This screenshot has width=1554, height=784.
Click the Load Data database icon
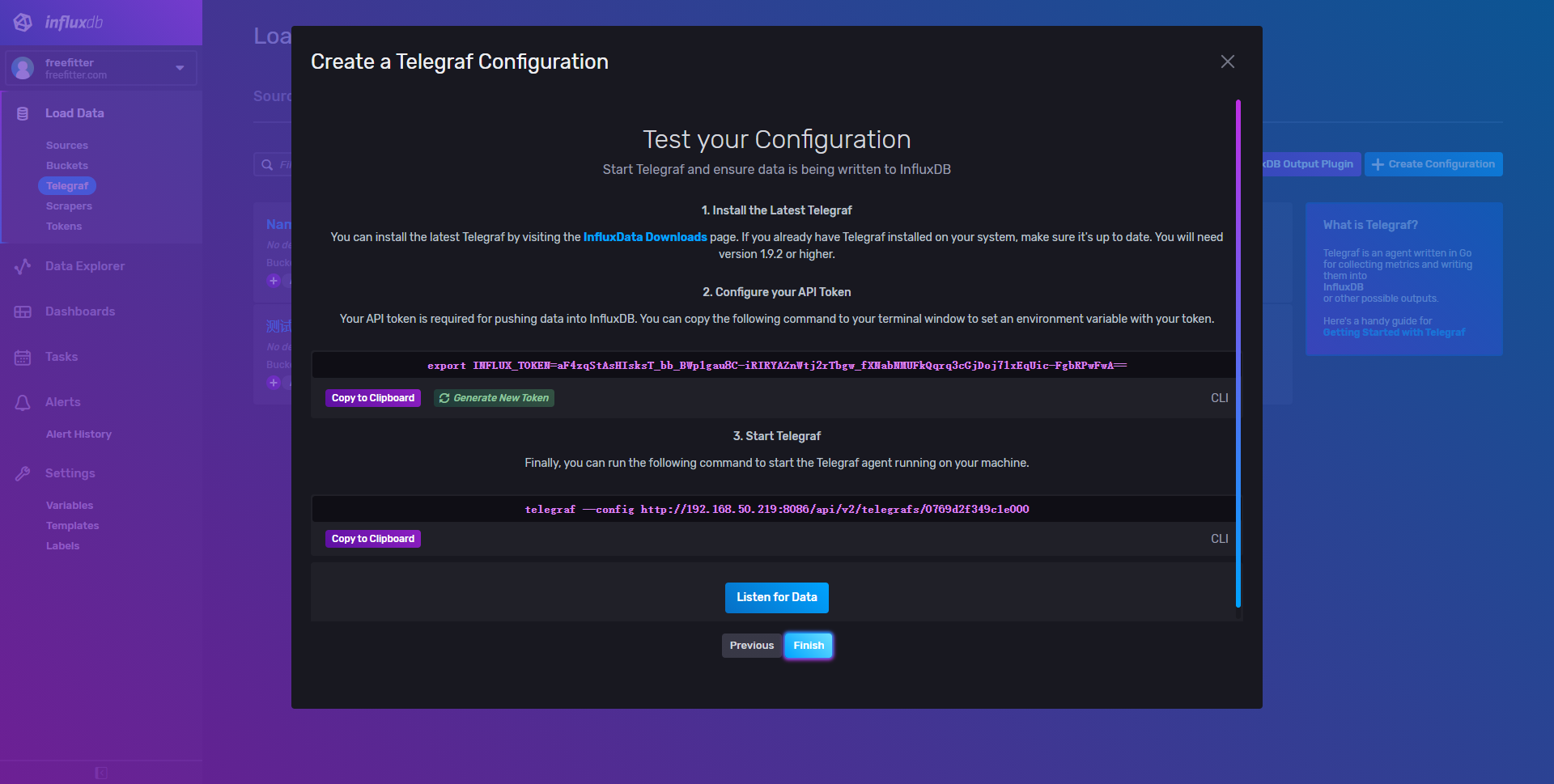coord(23,113)
